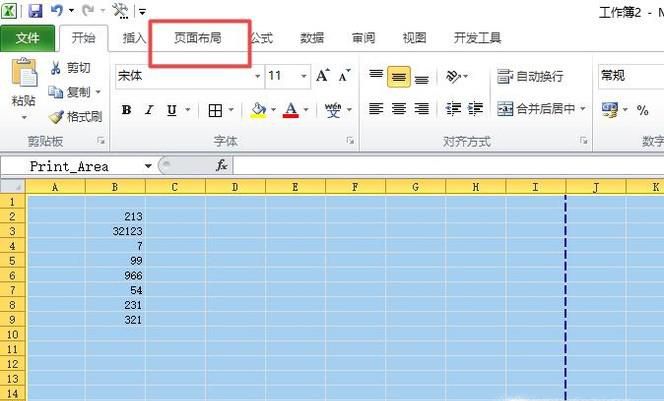This screenshot has height=401, width=664.
Task: Customize the quick access toolbar dropdown
Action: [142, 11]
